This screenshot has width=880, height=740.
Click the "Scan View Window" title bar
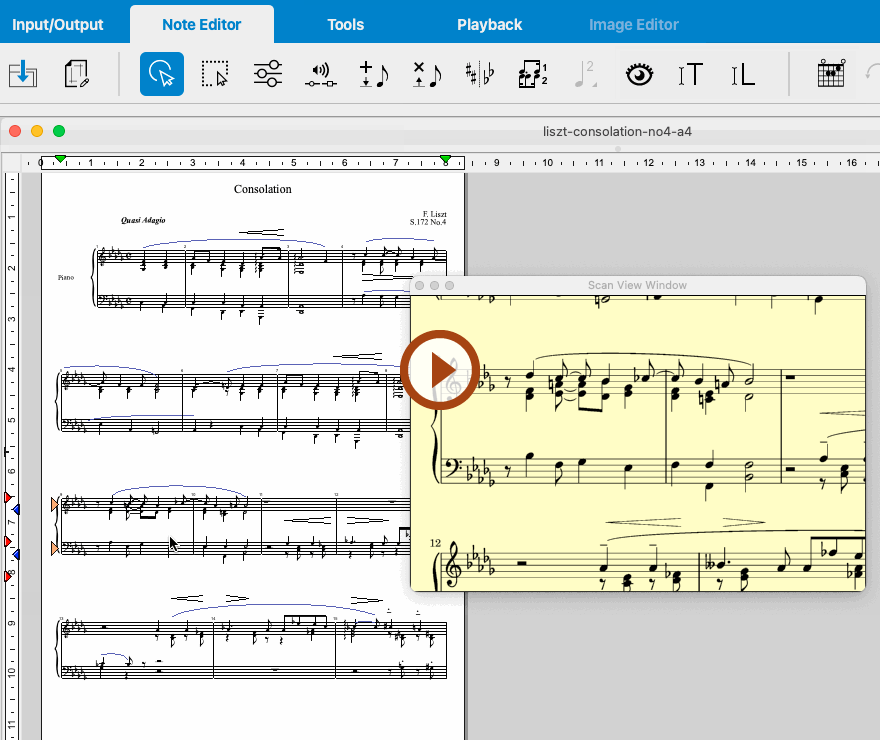638,285
